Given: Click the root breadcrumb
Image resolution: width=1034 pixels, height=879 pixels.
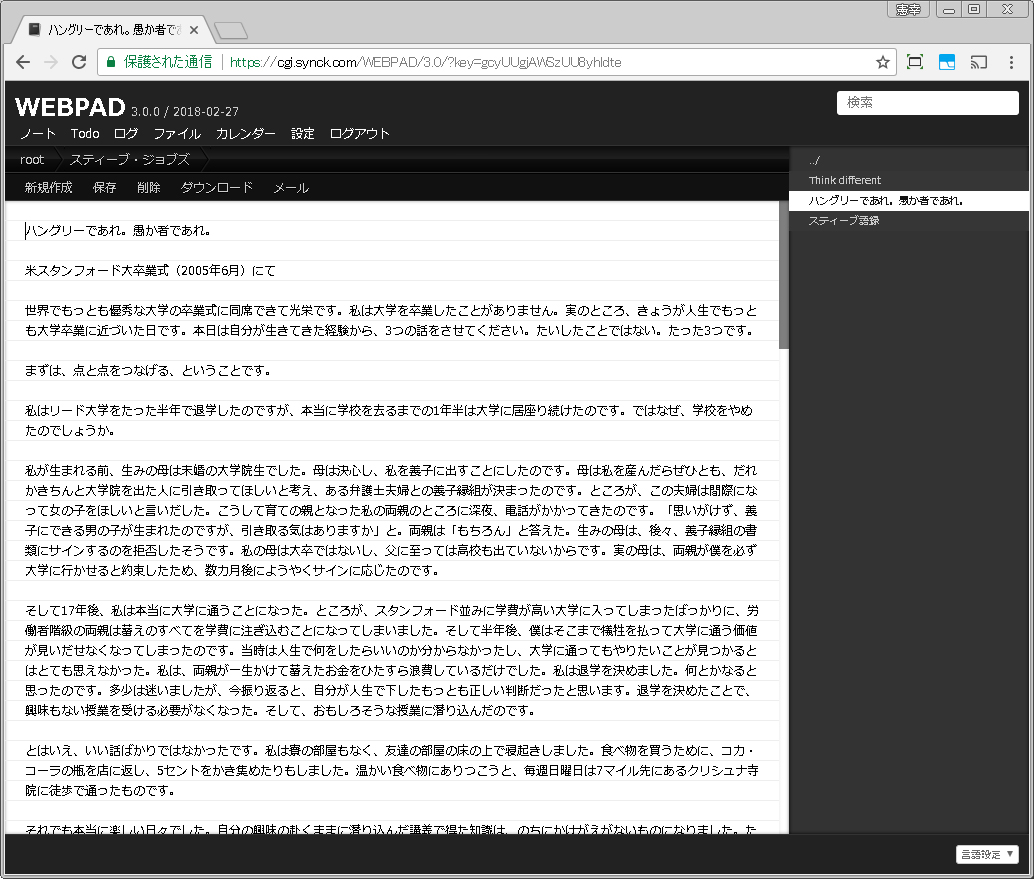Looking at the screenshot, I should tap(32, 160).
